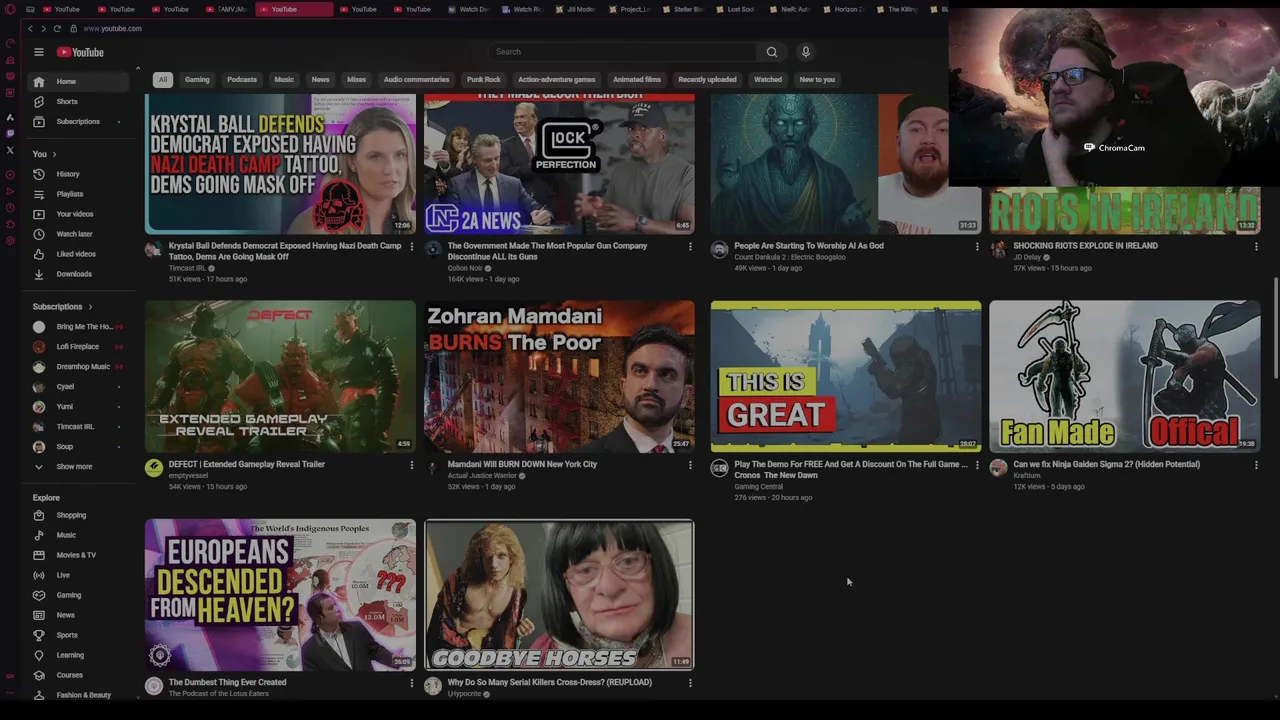Expand the You section chevron
Image resolution: width=1280 pixels, height=720 pixels.
coord(54,154)
